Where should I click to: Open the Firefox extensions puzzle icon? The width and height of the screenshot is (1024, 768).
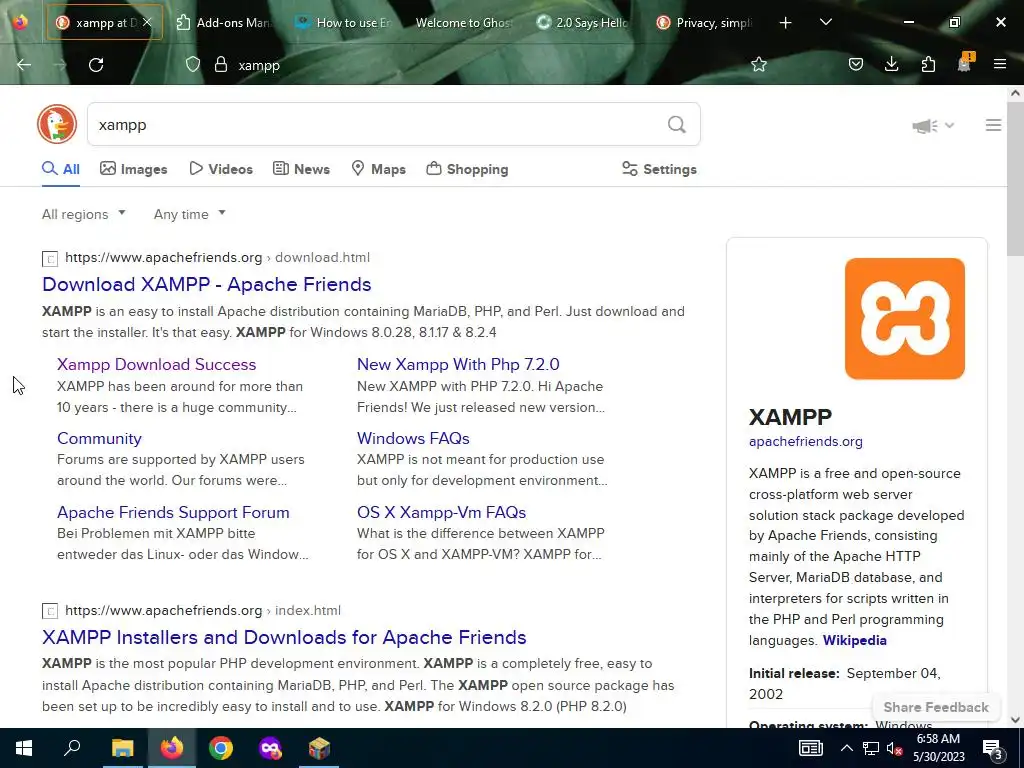click(928, 64)
